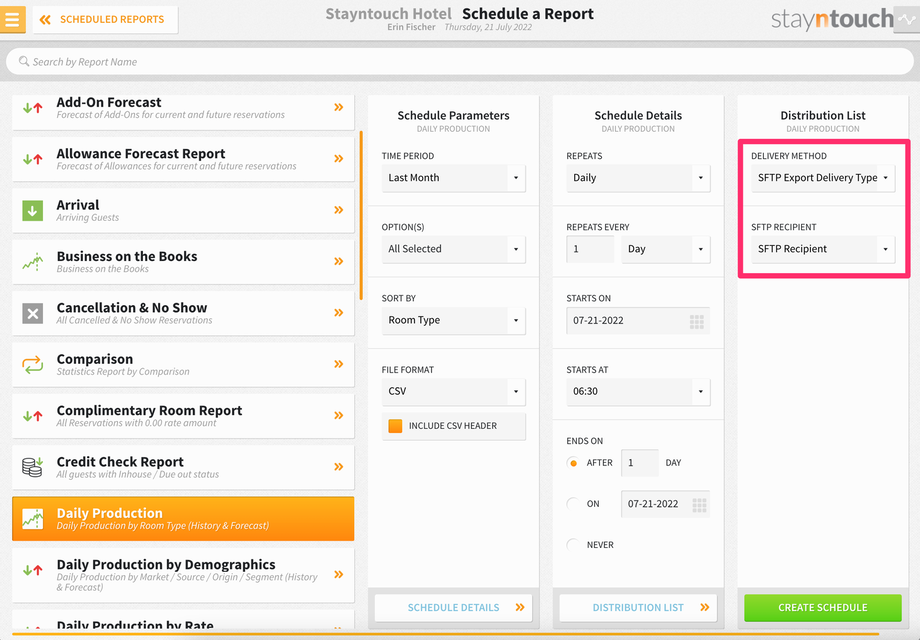Screen dimensions: 920x640
Task: Click the green Arrival down-arrow icon
Action: 33,211
